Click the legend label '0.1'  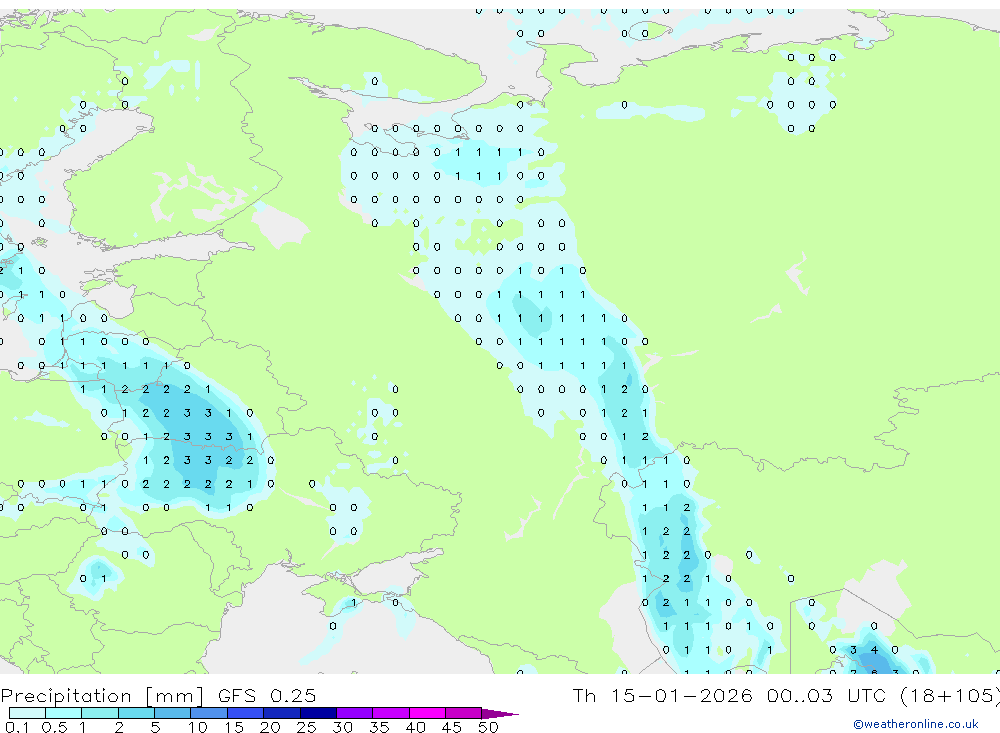coord(17,727)
